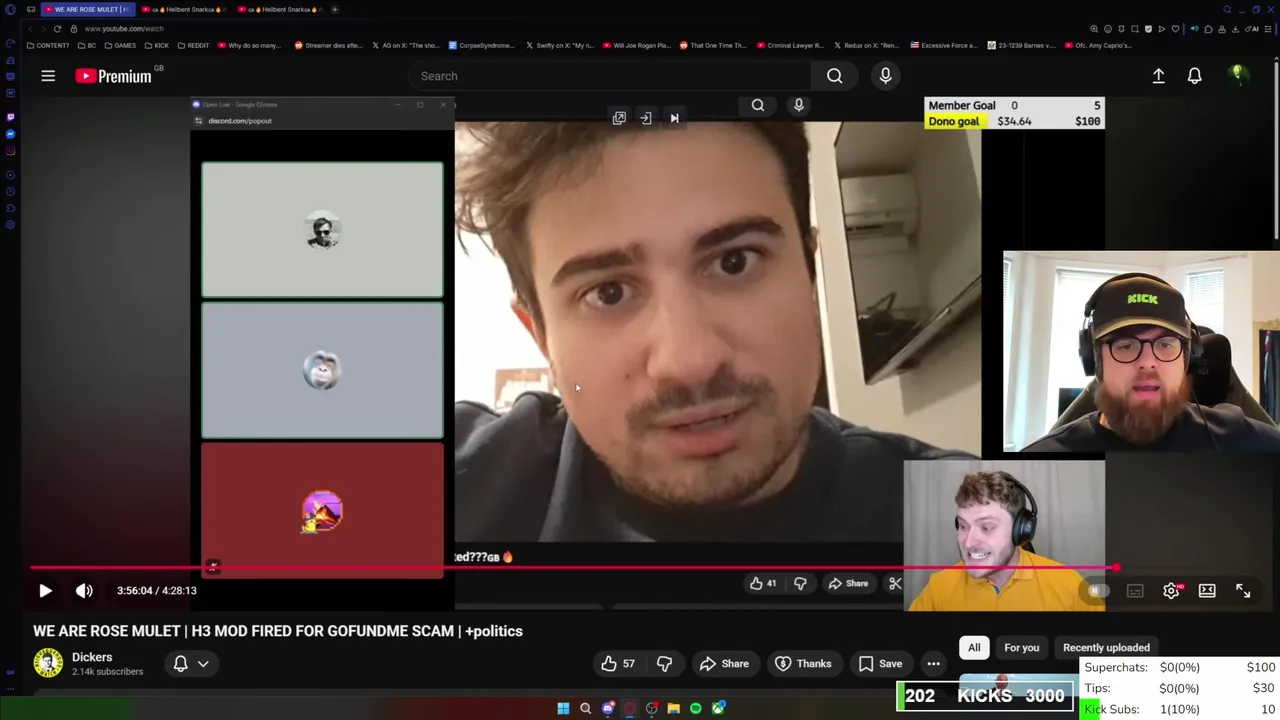This screenshot has height=720, width=1280.
Task: Mute the video volume speaker
Action: [84, 591]
